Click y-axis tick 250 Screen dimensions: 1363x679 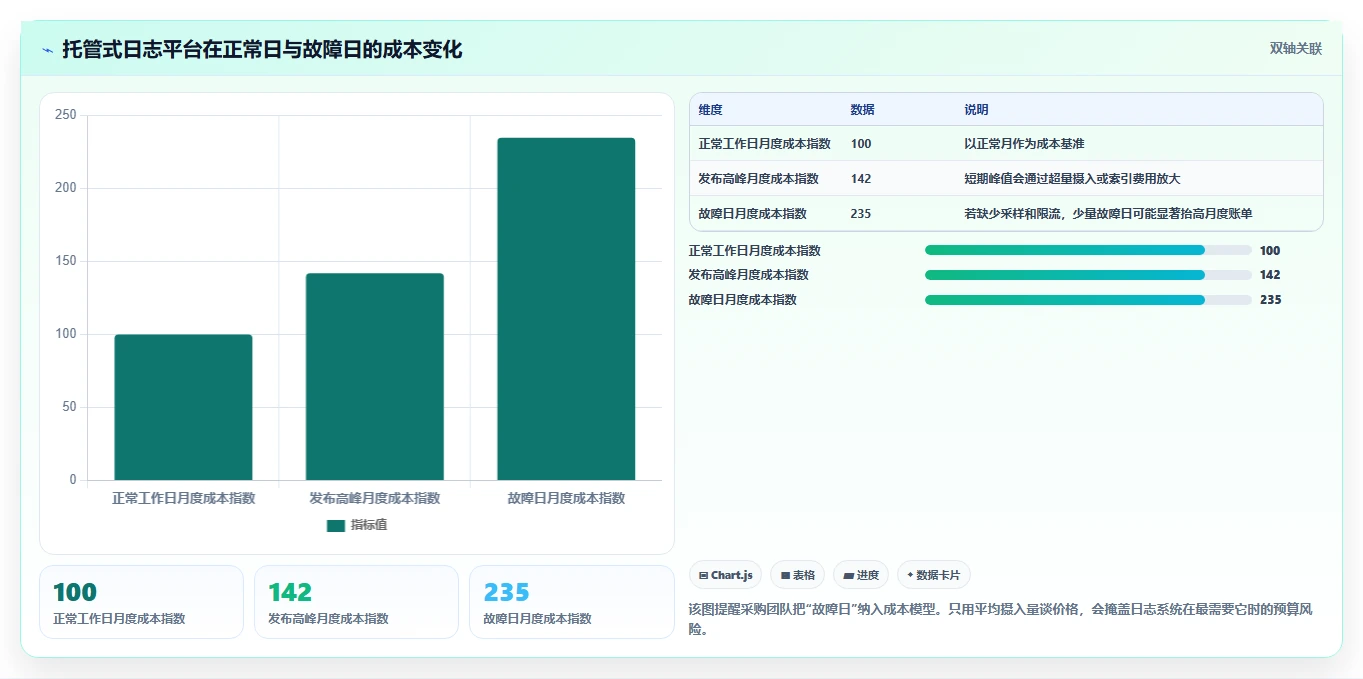pos(66,115)
